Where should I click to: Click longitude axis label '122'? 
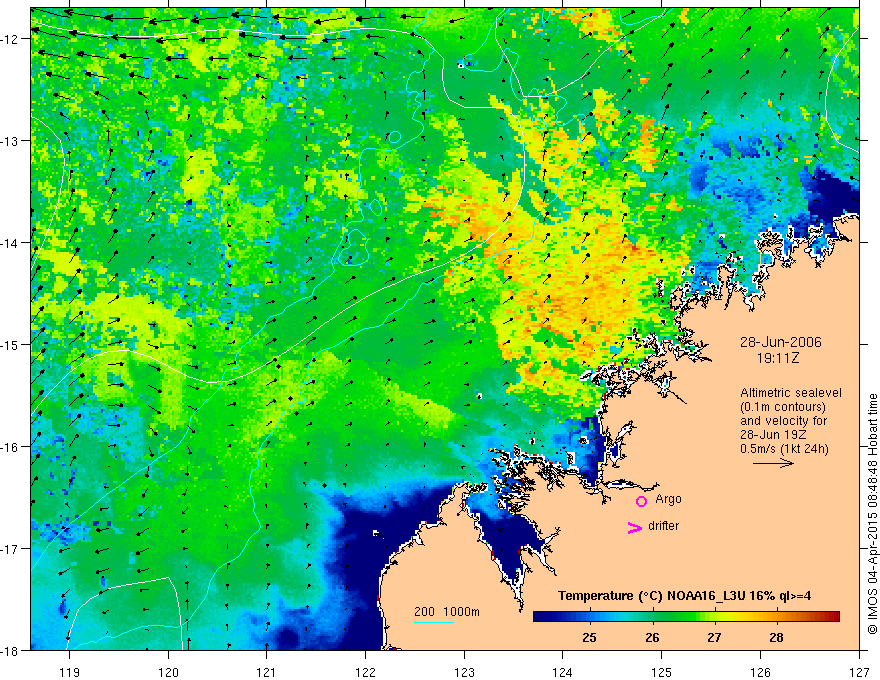(365, 672)
